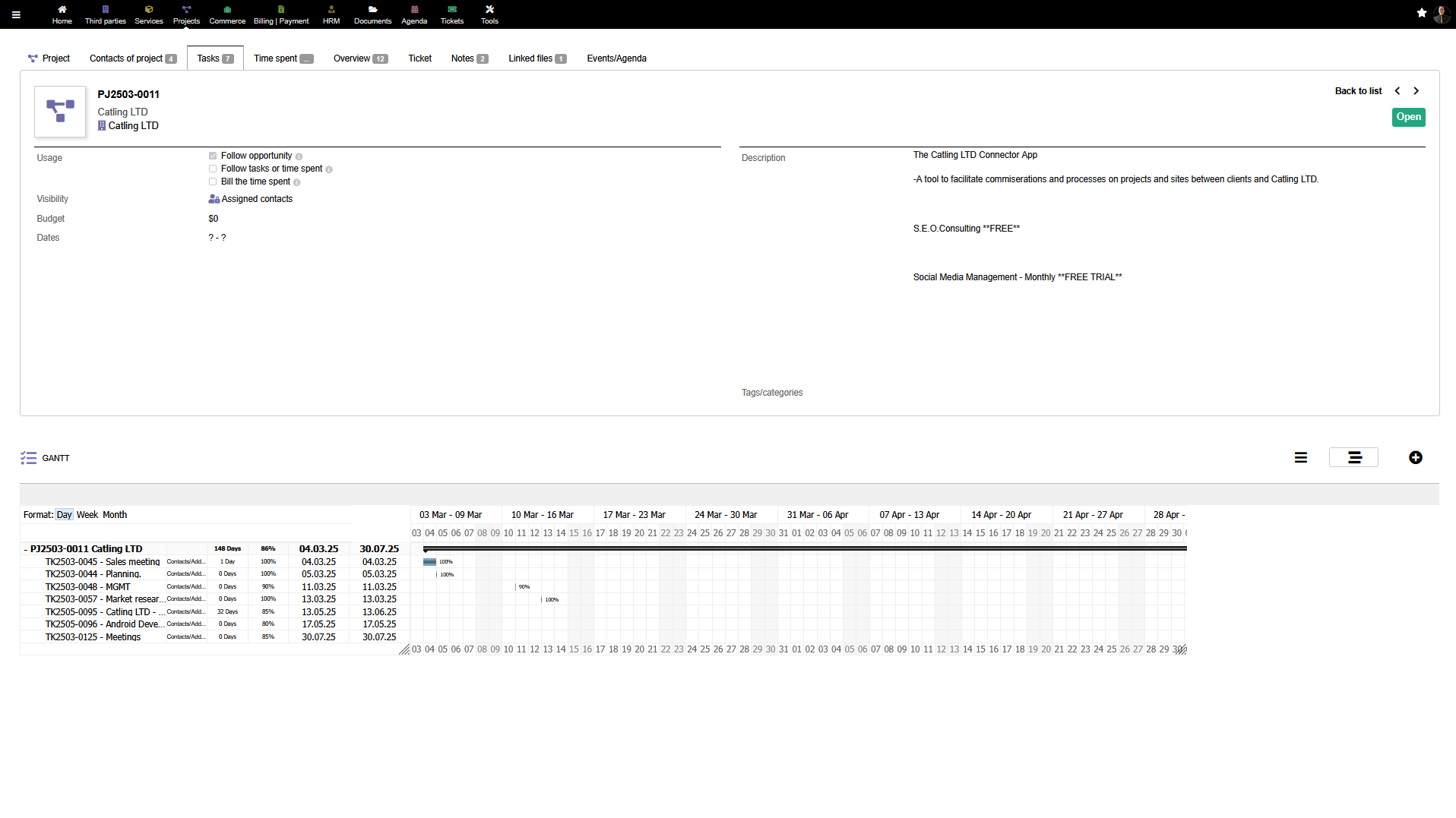Go to next project with right chevron
The height and width of the screenshot is (818, 1456).
(1416, 91)
